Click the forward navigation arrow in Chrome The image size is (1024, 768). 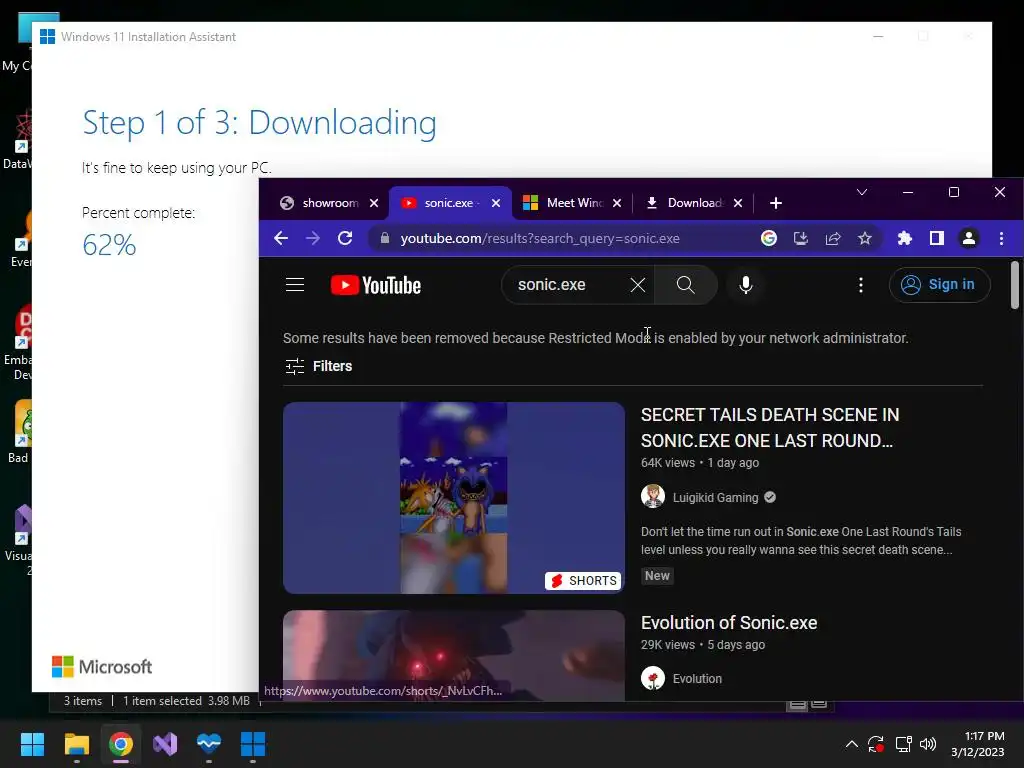pyautogui.click(x=313, y=238)
